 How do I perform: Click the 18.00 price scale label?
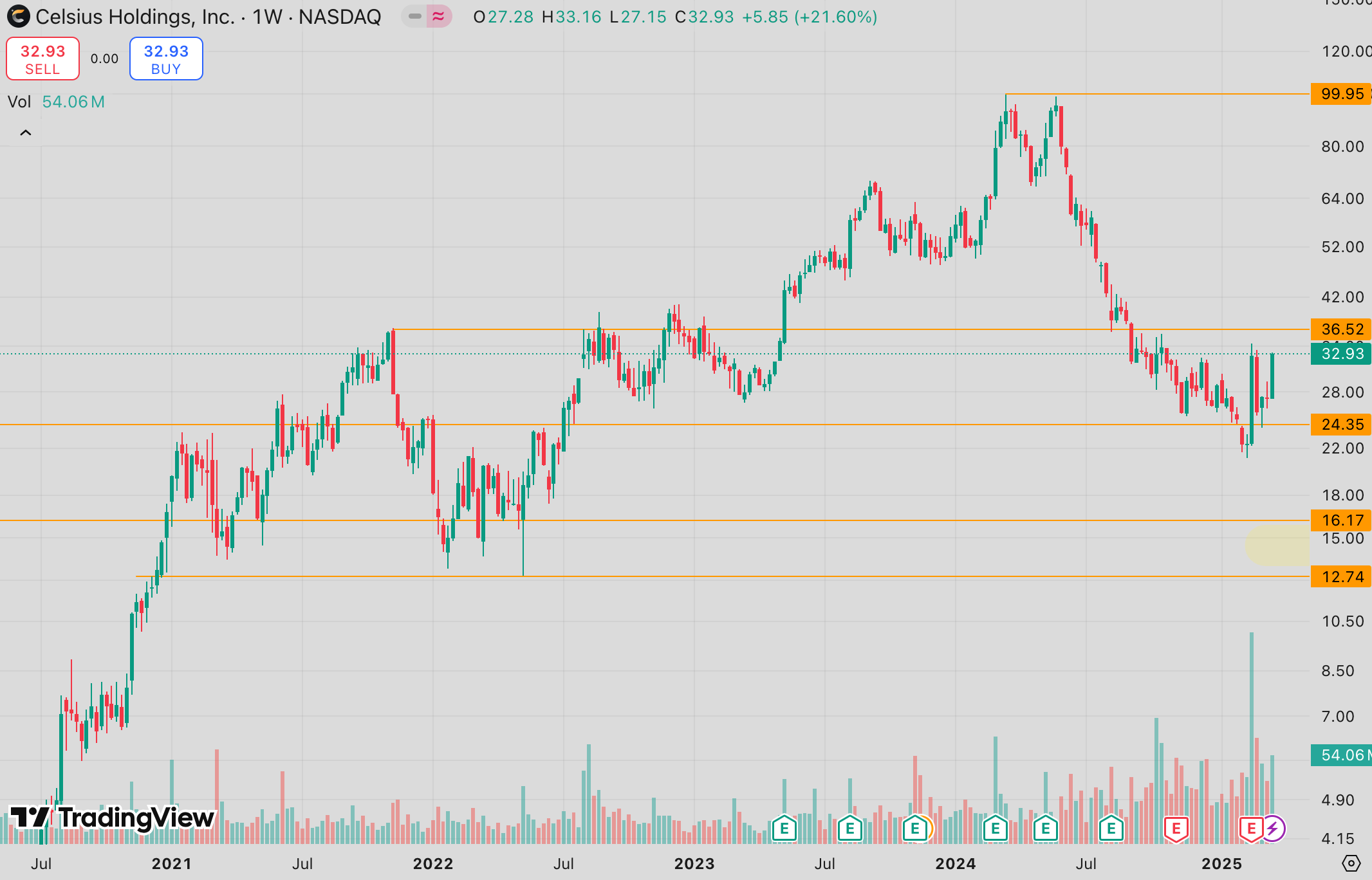(x=1342, y=495)
